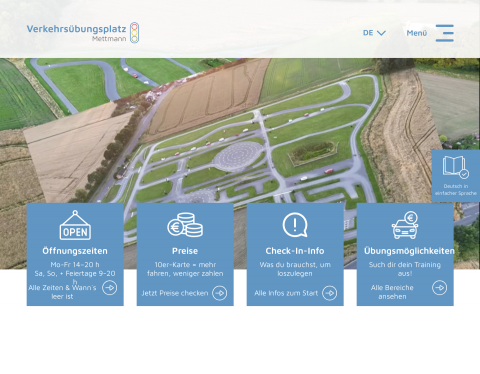Open the Menü label

pyautogui.click(x=417, y=33)
